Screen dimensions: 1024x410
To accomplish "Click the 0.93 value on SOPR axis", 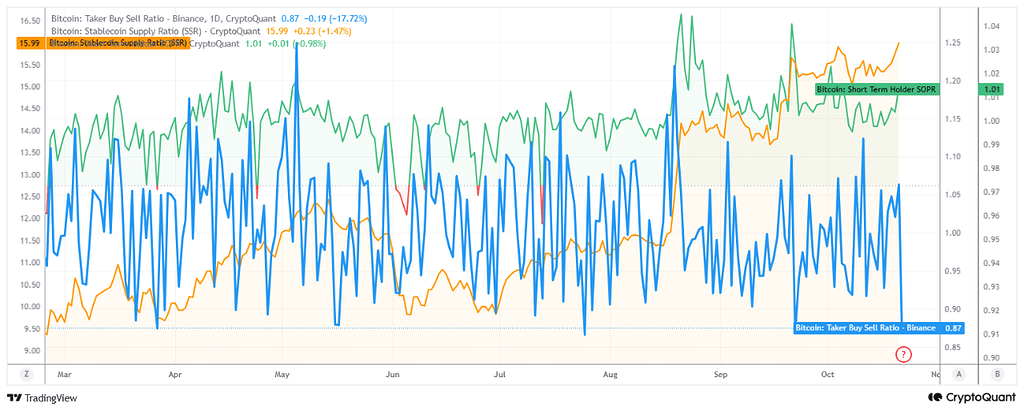I will click(993, 287).
